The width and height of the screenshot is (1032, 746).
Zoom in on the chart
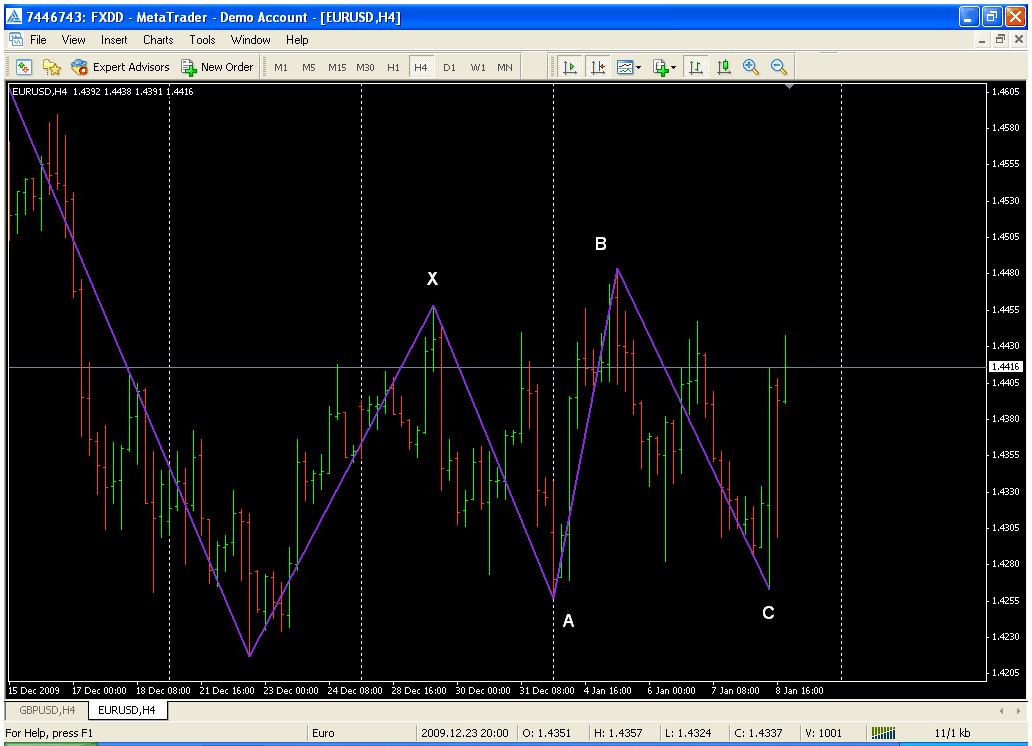(751, 67)
